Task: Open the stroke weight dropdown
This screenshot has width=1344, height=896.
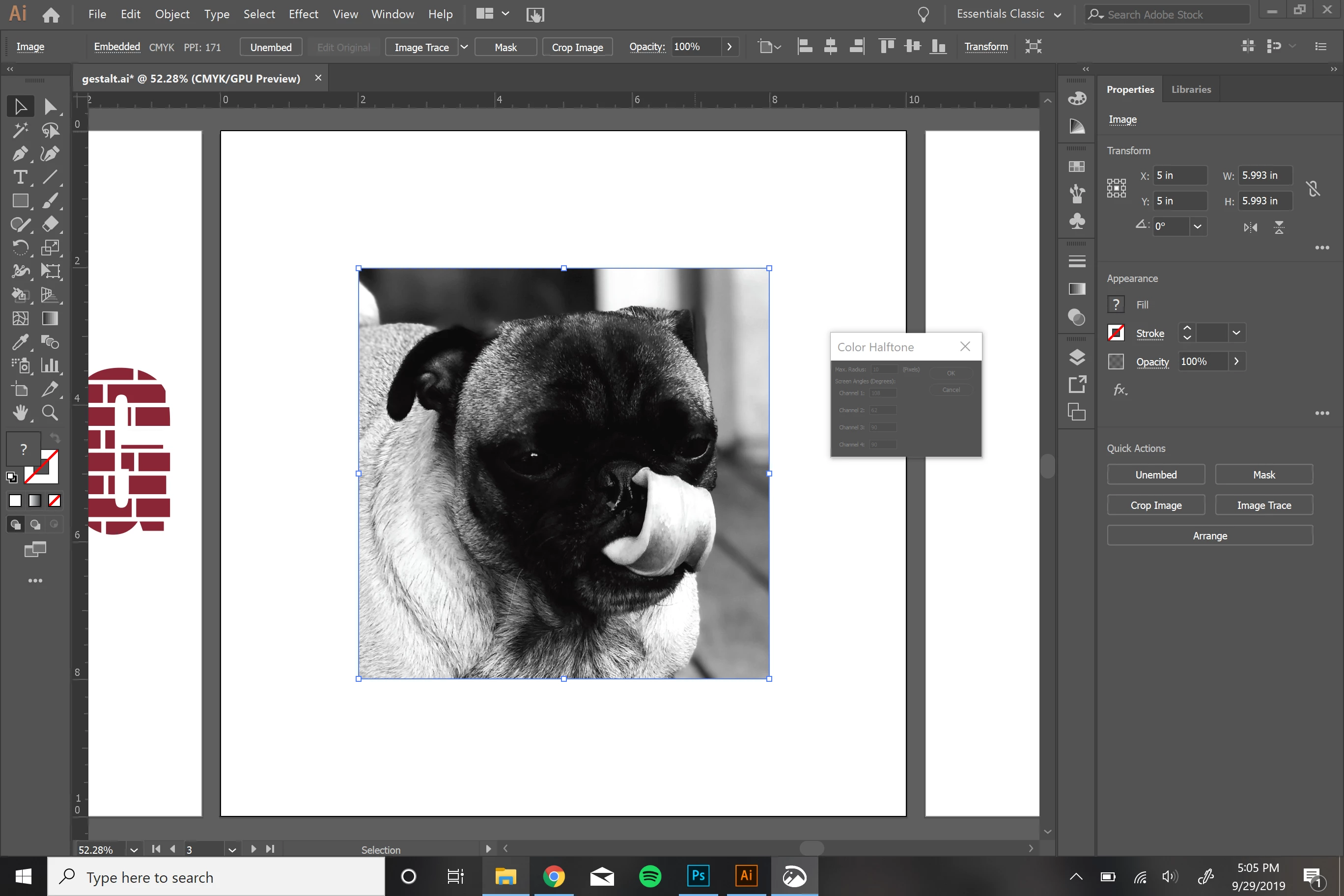Action: coord(1236,333)
